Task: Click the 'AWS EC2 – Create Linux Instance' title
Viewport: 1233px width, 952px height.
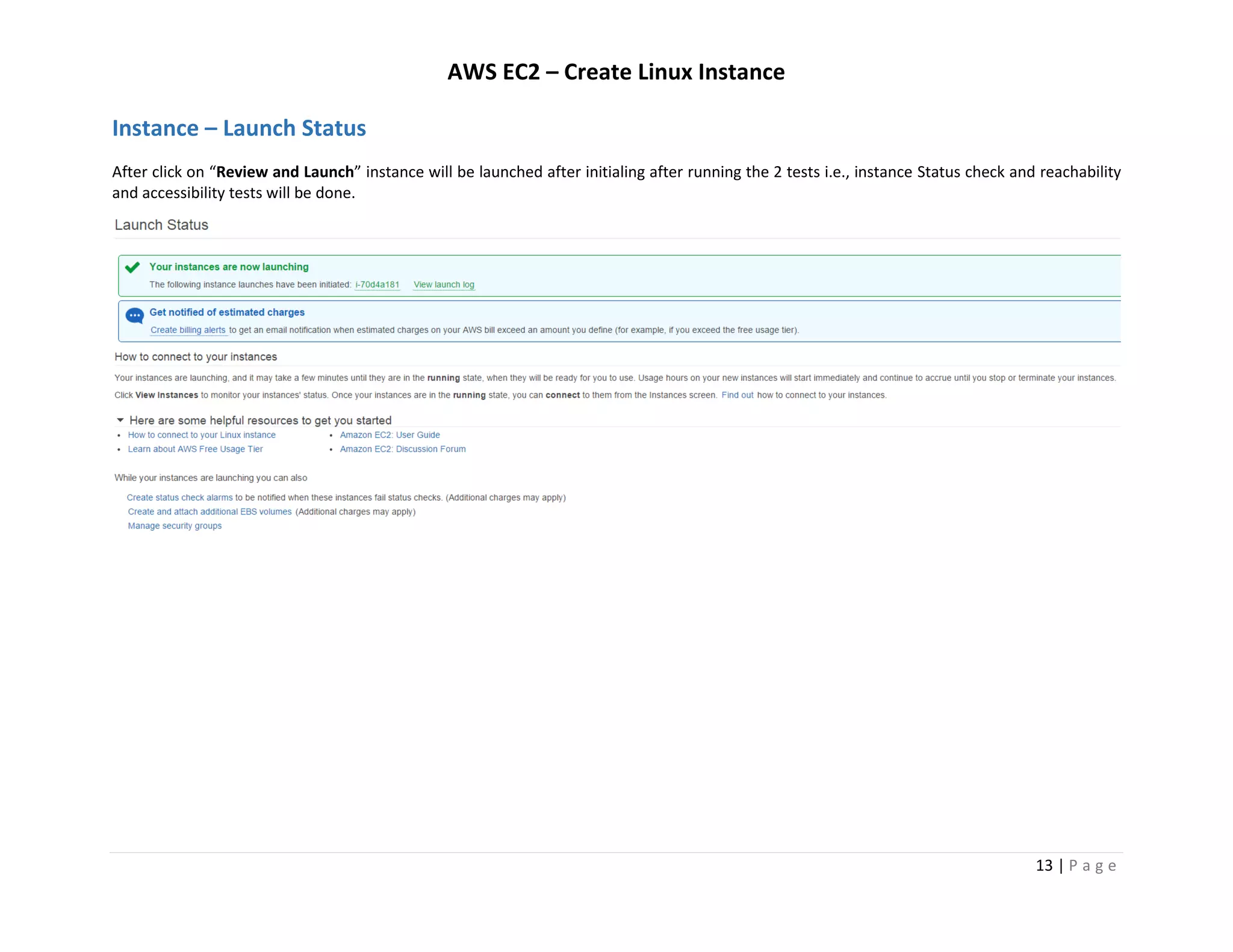Action: pos(616,72)
